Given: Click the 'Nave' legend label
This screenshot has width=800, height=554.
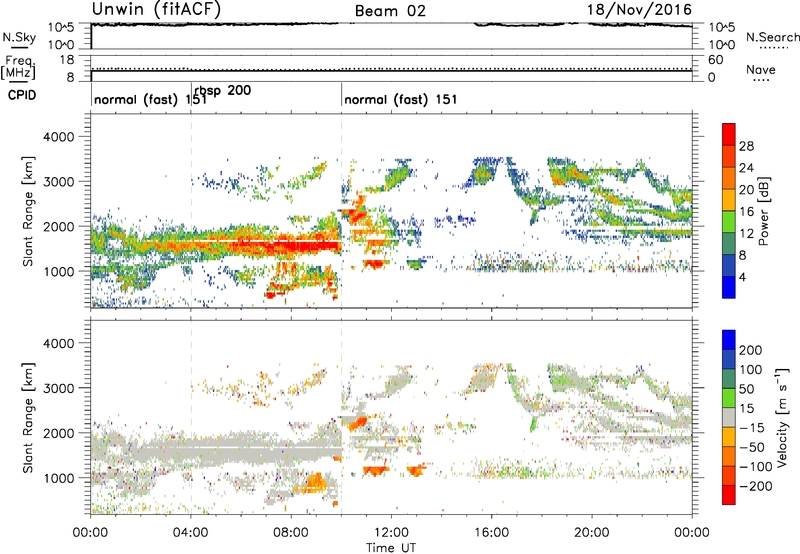Looking at the screenshot, I should pyautogui.click(x=760, y=69).
